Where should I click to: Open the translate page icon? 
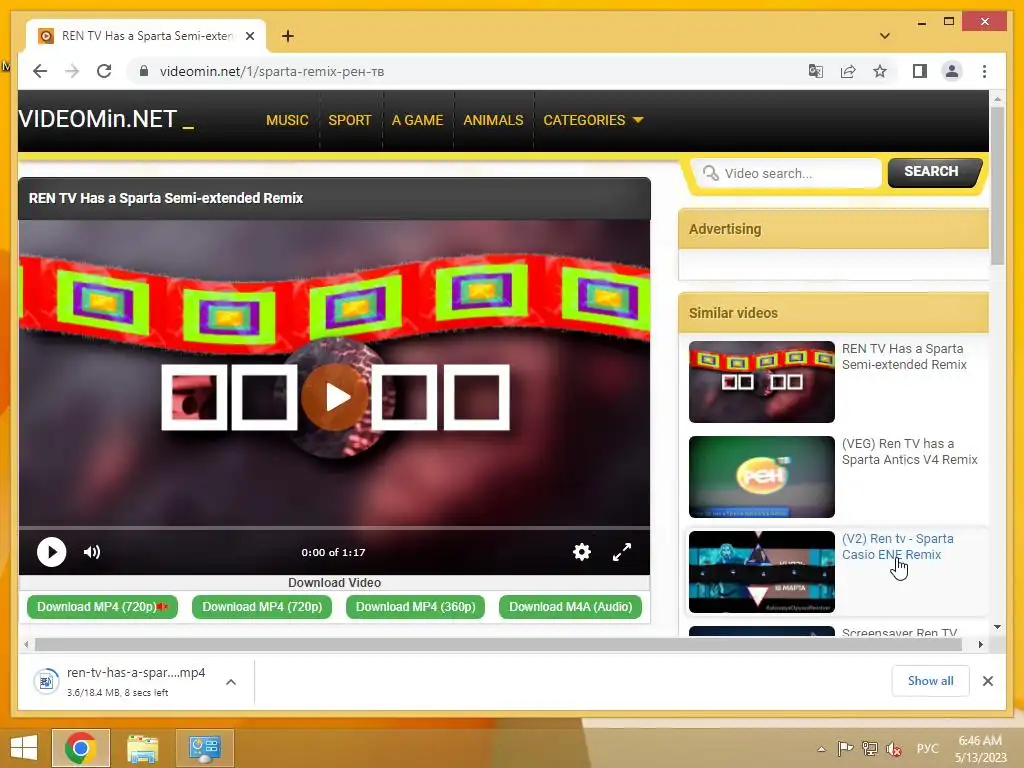click(816, 71)
